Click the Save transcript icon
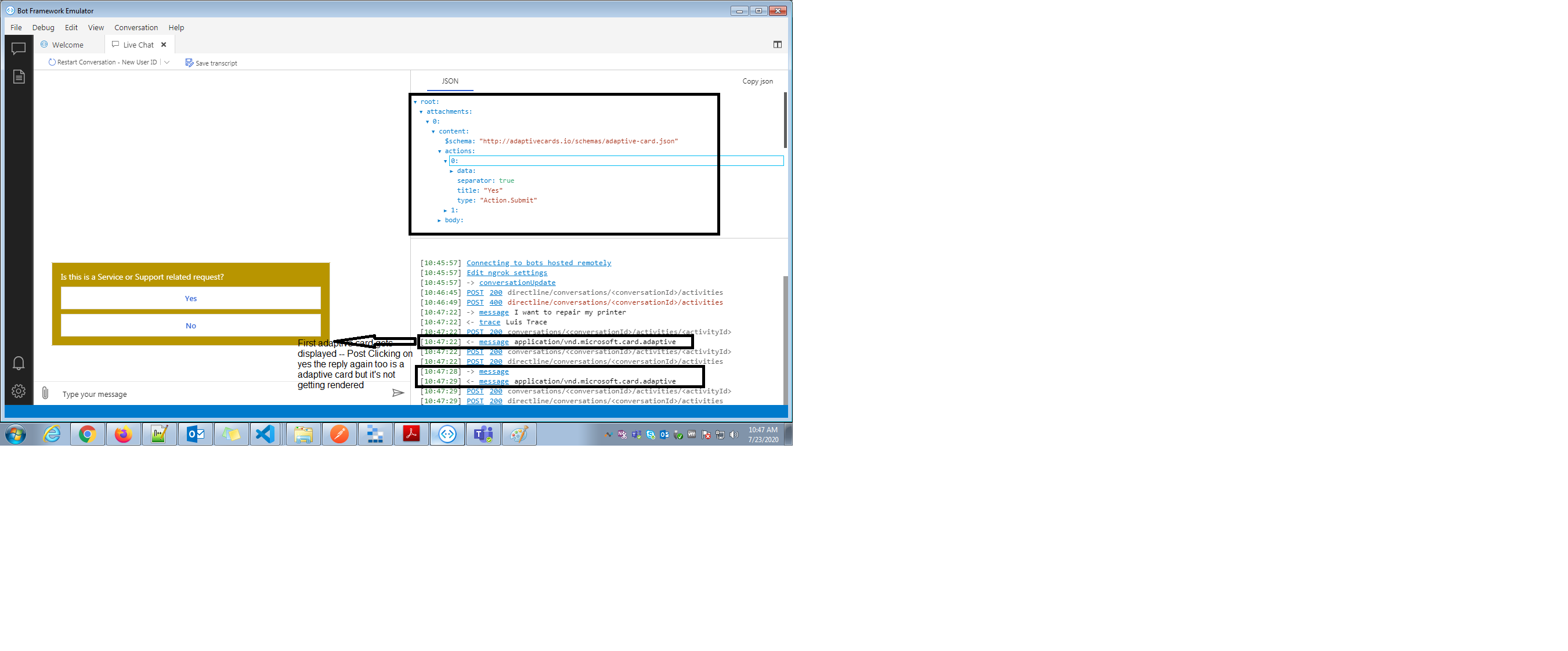Screen dimensions: 1568x651 (189, 62)
